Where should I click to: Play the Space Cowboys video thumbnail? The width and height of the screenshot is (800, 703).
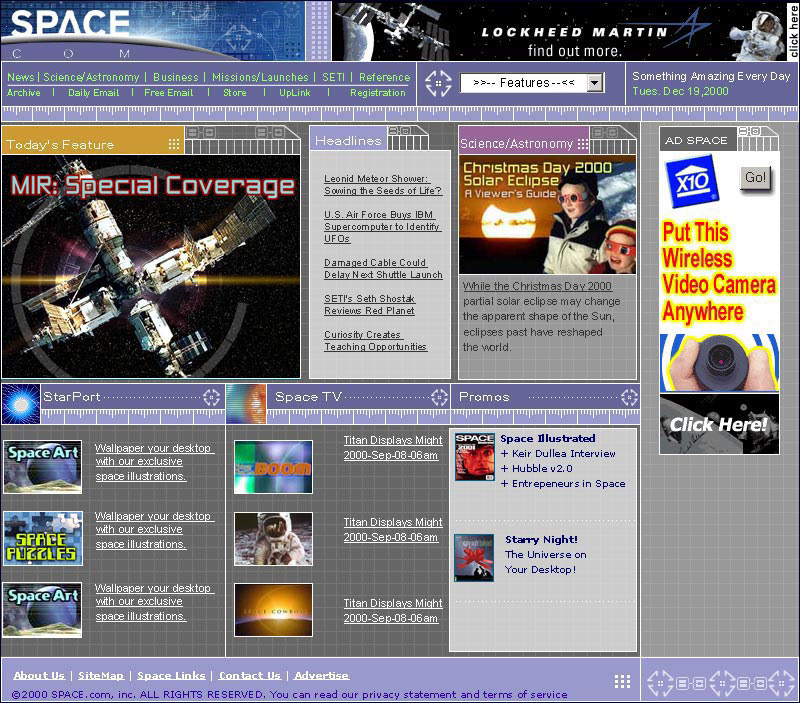pos(273,610)
